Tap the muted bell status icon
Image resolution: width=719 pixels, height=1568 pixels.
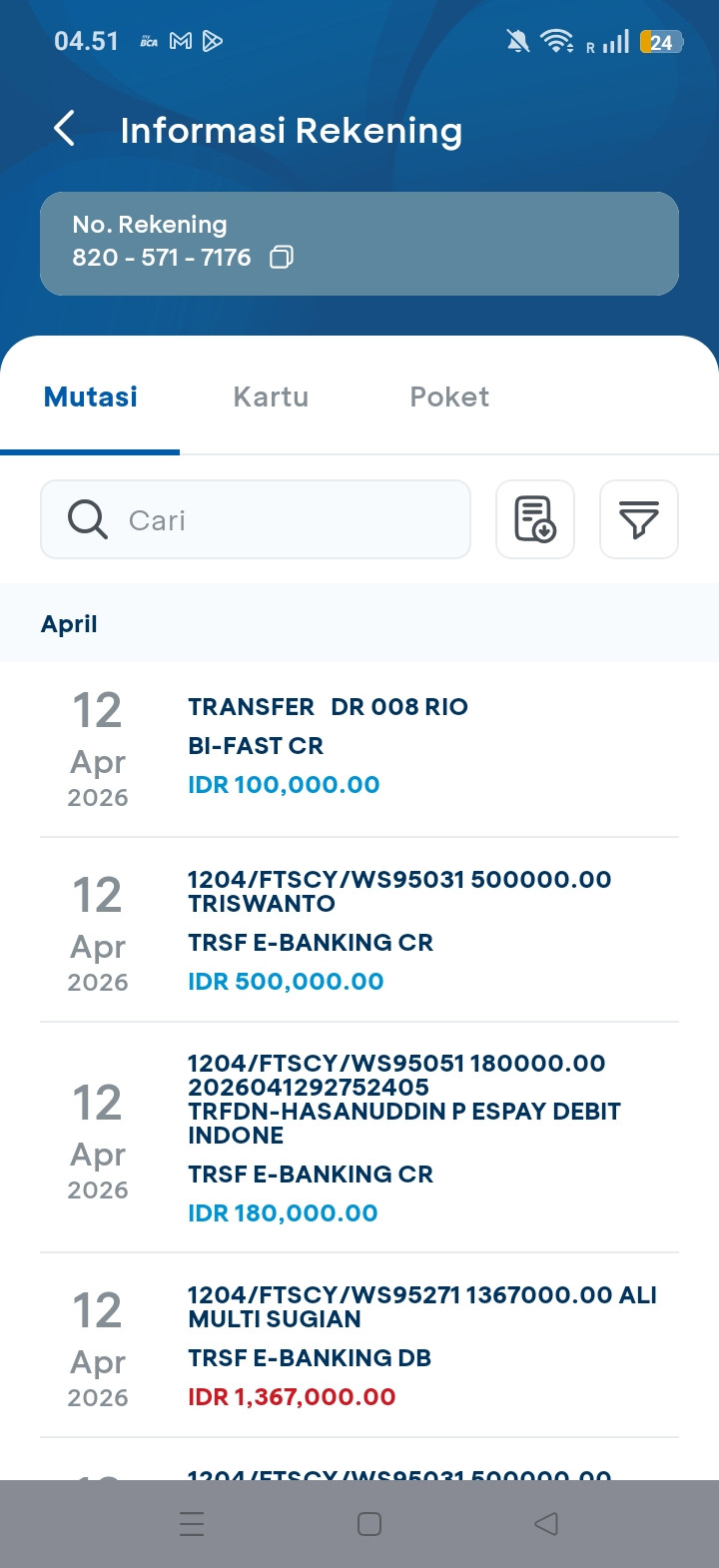pos(517,41)
